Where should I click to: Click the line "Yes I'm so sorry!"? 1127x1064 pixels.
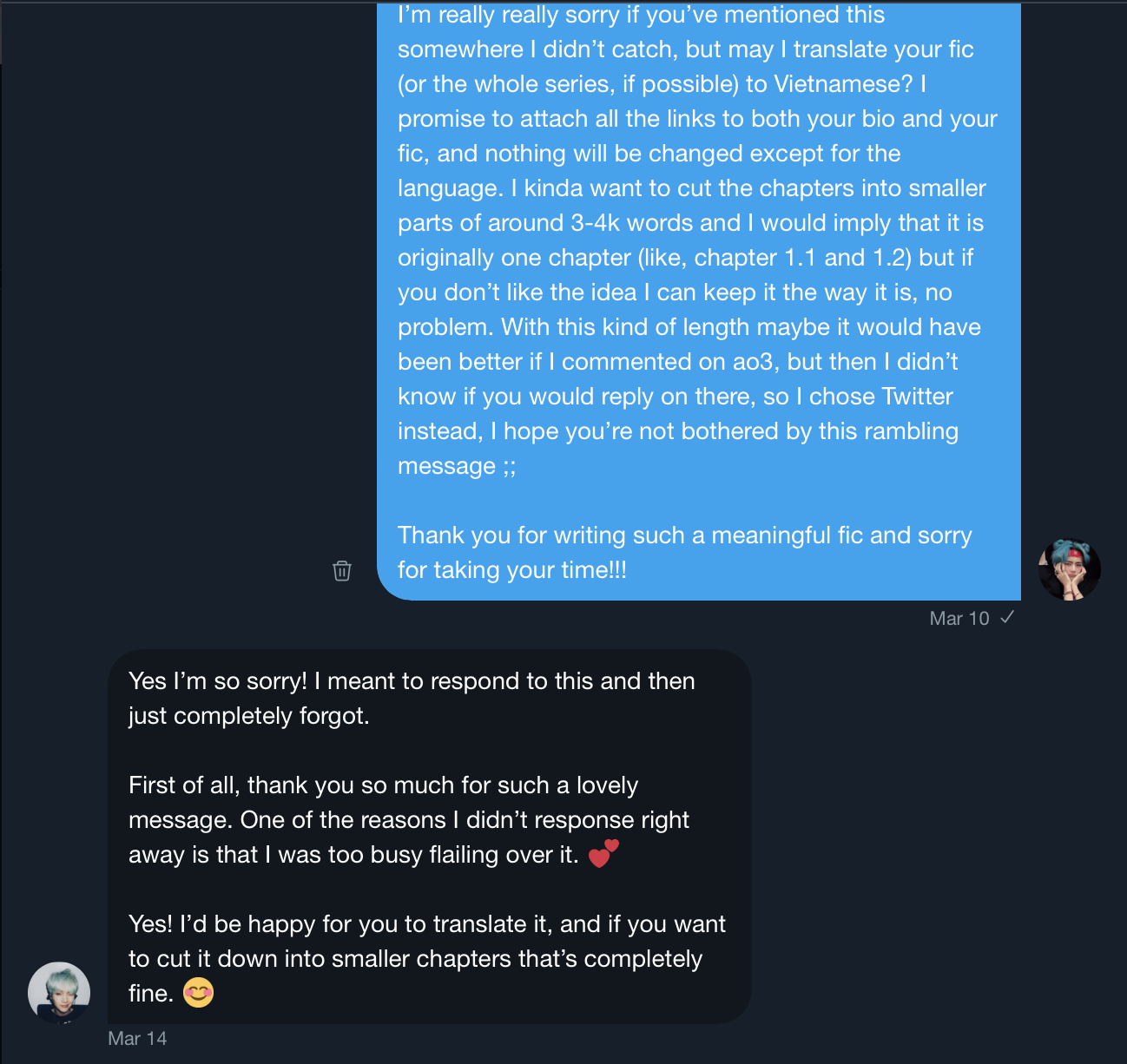(x=218, y=680)
